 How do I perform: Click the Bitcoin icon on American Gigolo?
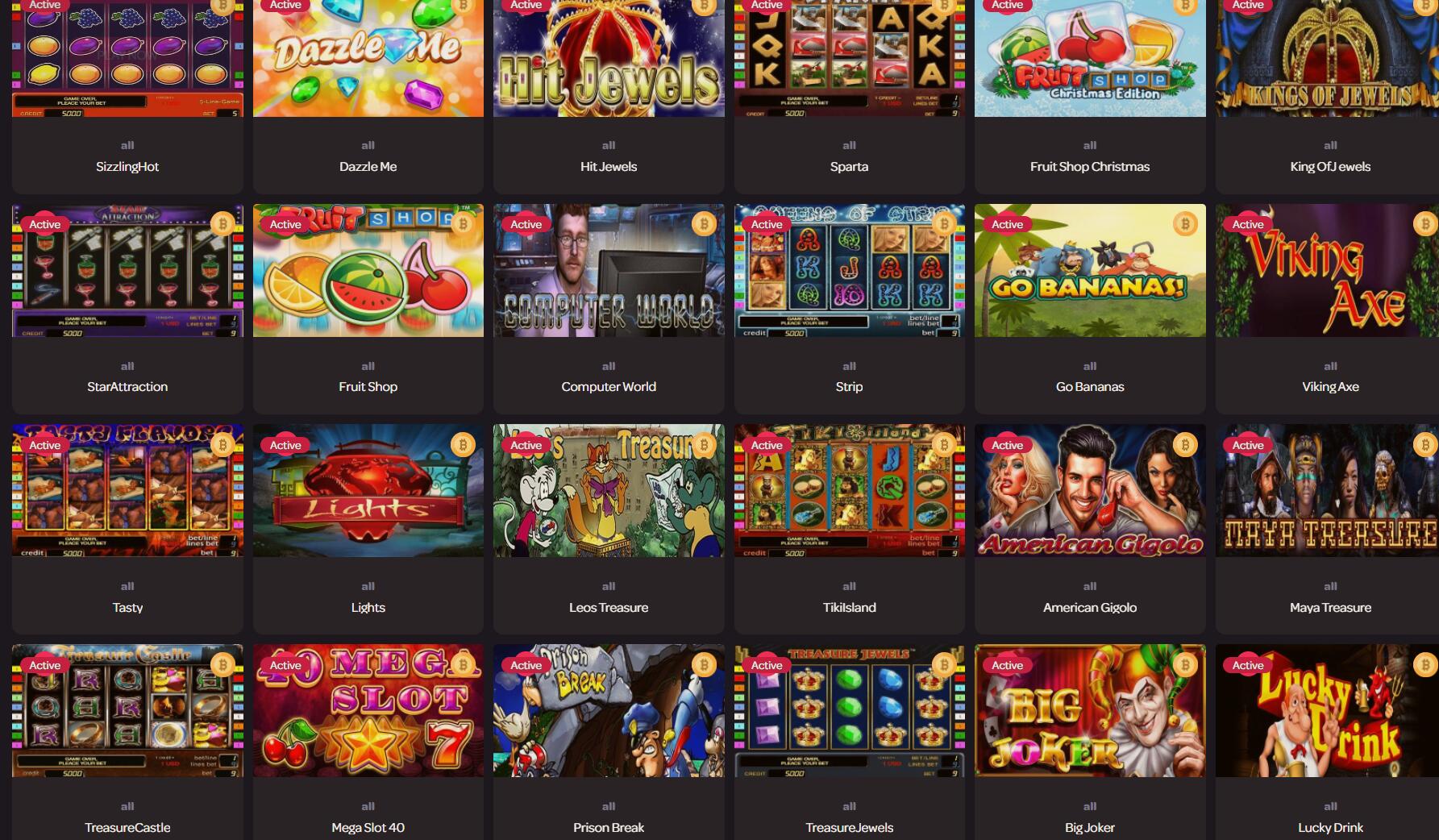click(1184, 444)
